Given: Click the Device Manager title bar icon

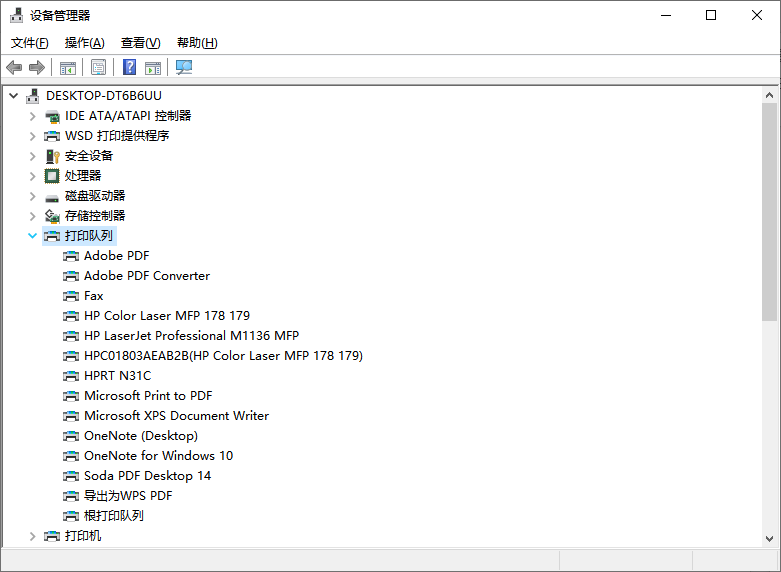Looking at the screenshot, I should (x=16, y=15).
